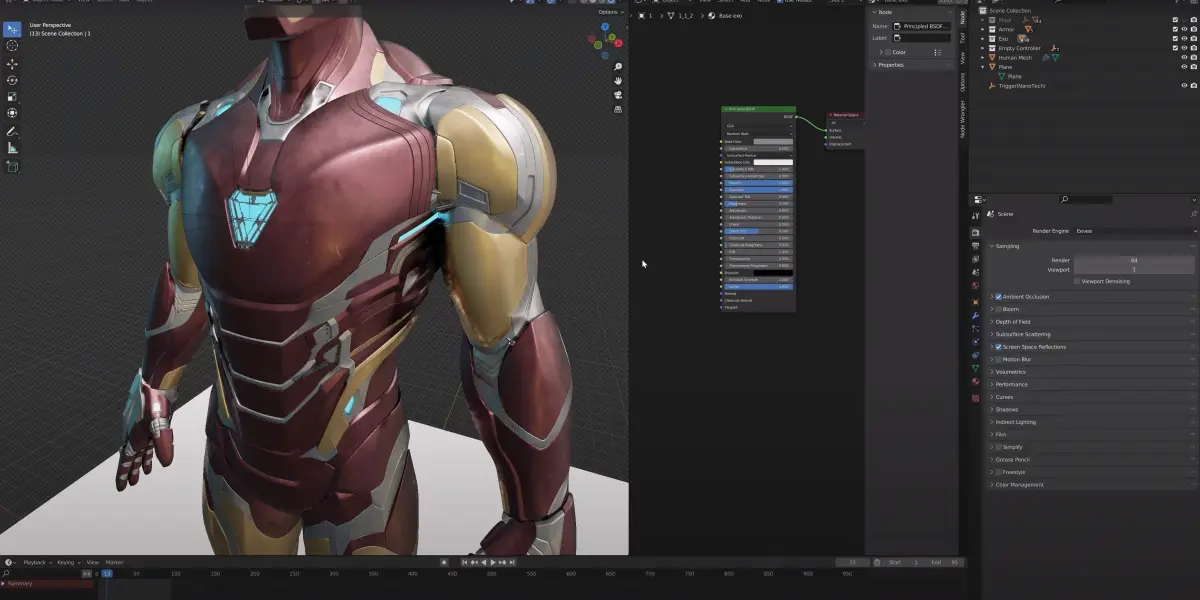This screenshot has height=600, width=1200.
Task: Open the Object Data green triangle tab
Action: [975, 368]
